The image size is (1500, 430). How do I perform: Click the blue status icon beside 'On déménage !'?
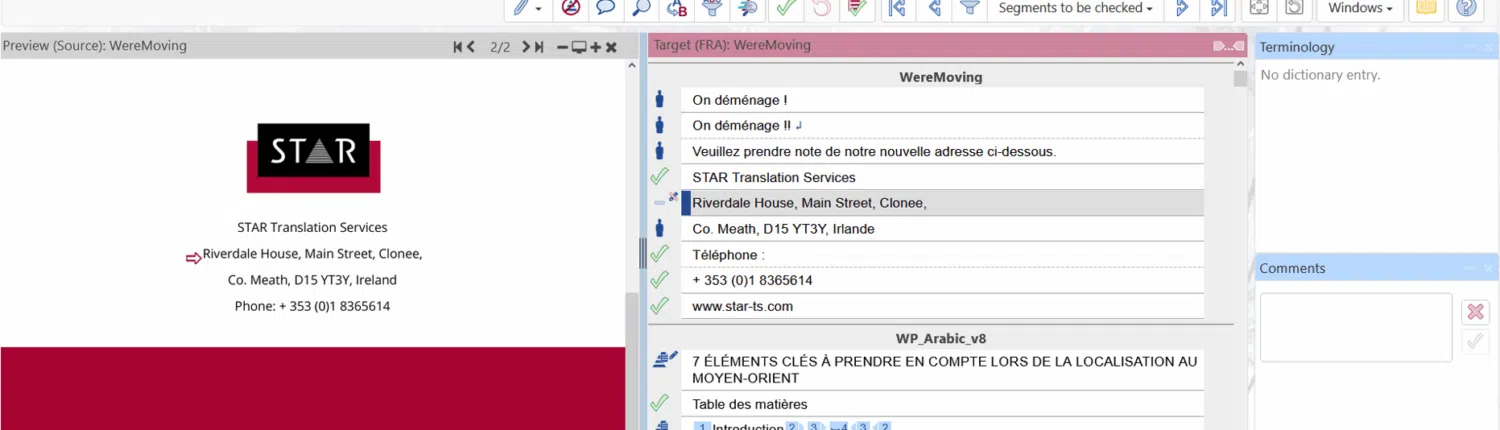pos(659,99)
